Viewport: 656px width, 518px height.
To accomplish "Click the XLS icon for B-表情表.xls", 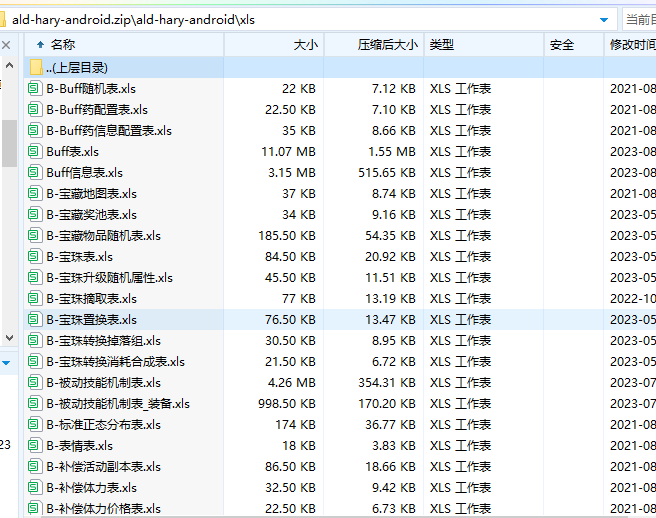I will click(x=36, y=445).
